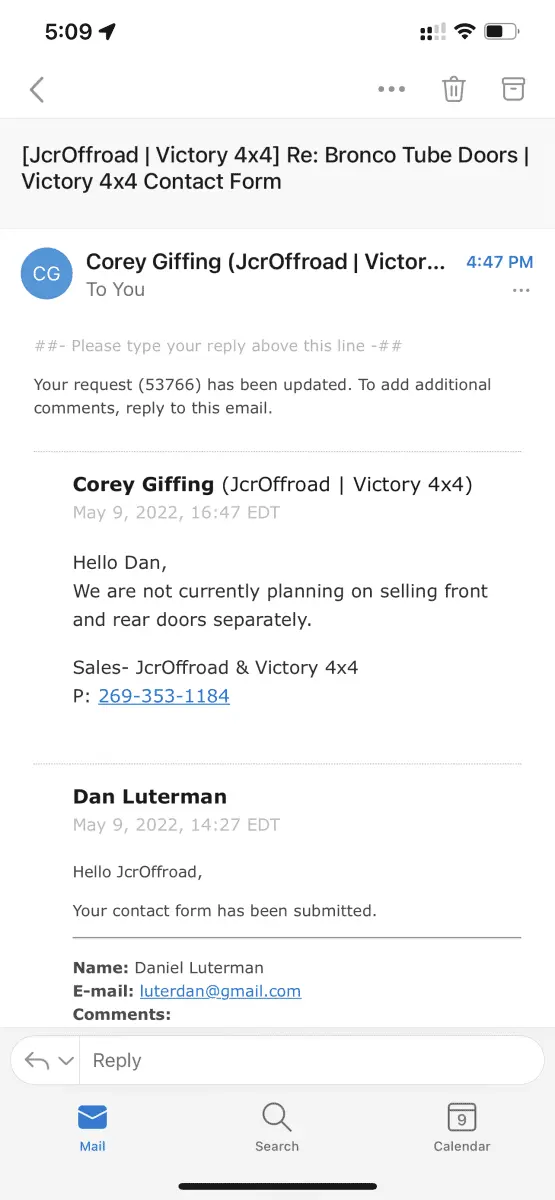Tap the back arrow icon
This screenshot has width=555, height=1200.
pos(37,89)
